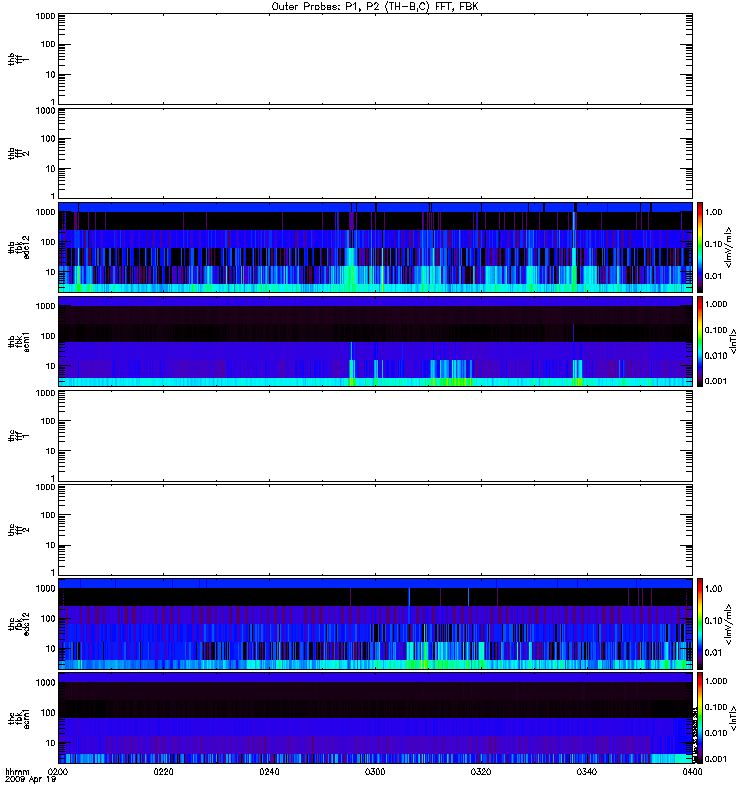Click the 1.00 tick on thc edc12 colorbar
Viewport: 750px width, 800px height.
[713, 588]
